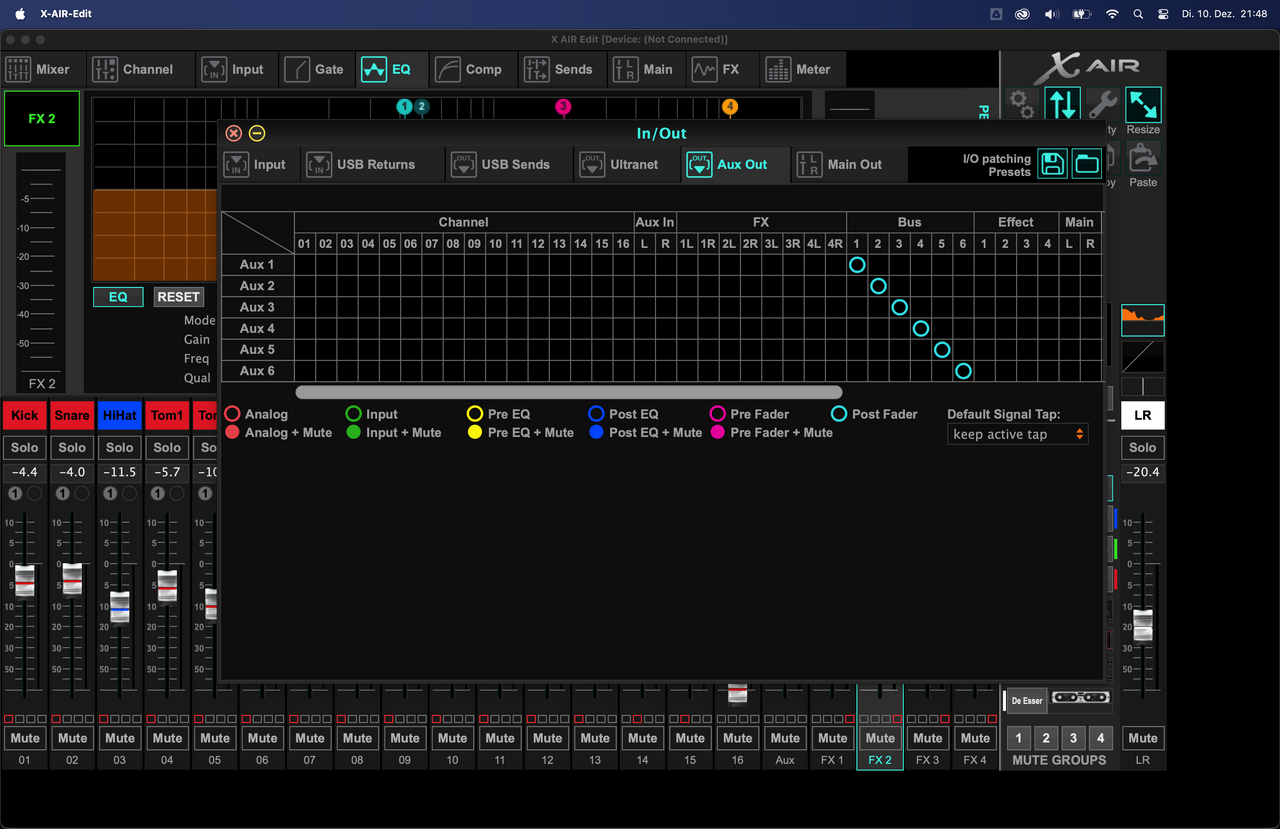Image resolution: width=1280 pixels, height=829 pixels.
Task: Click the Aux 3 row label
Action: click(257, 307)
